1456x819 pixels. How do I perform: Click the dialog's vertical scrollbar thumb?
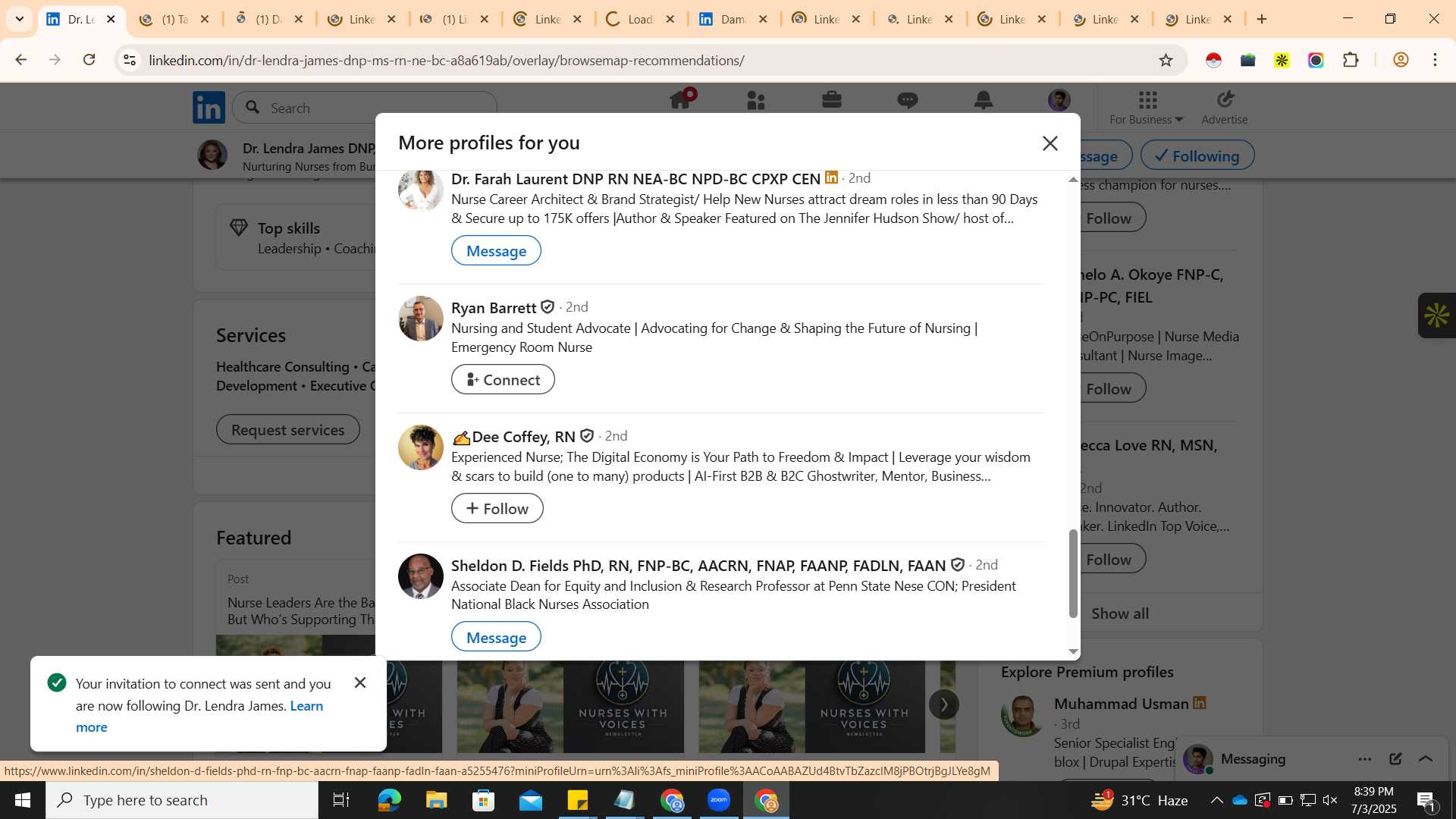[1072, 573]
